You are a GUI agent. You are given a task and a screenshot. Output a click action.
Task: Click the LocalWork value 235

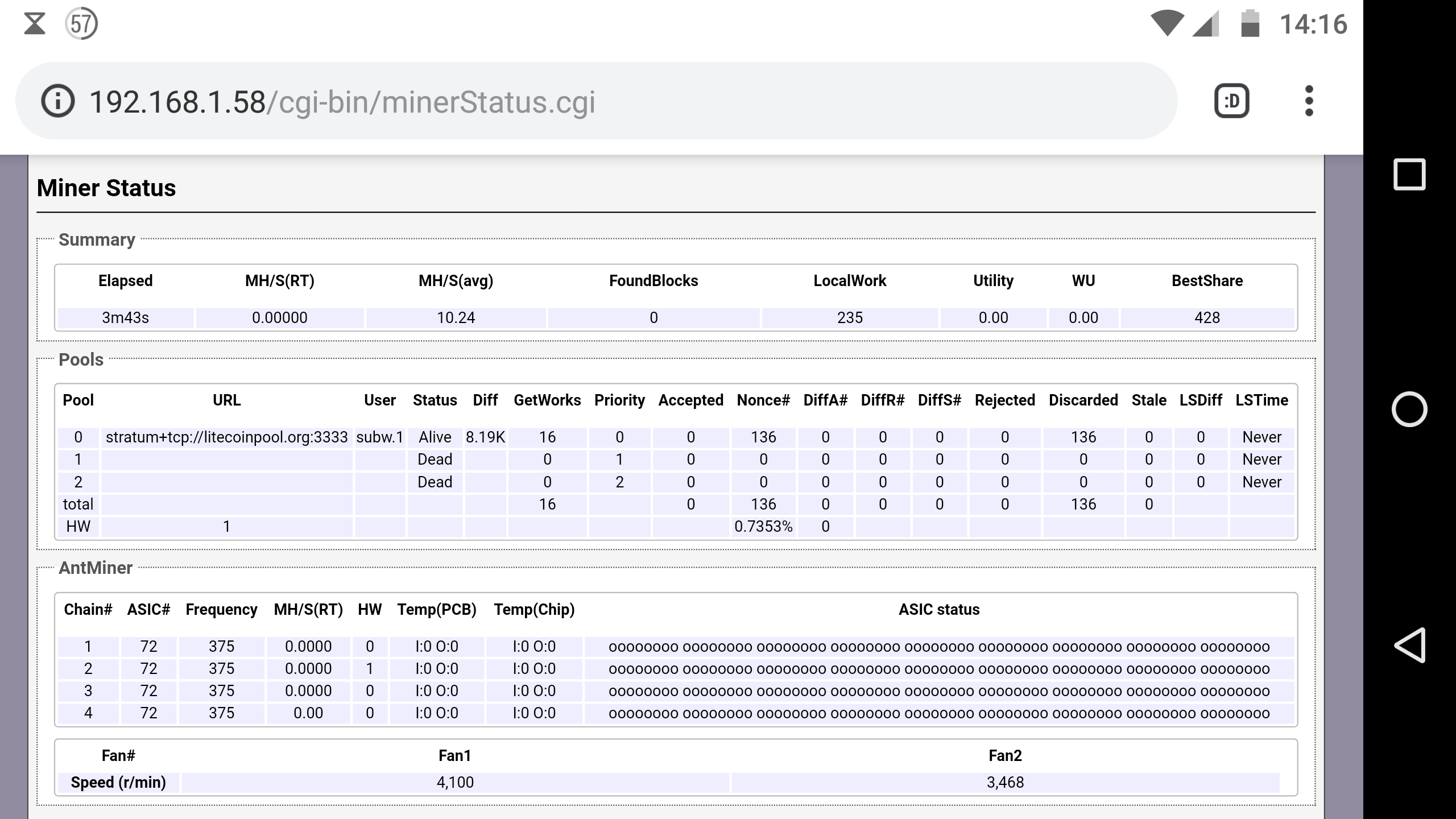coord(850,317)
